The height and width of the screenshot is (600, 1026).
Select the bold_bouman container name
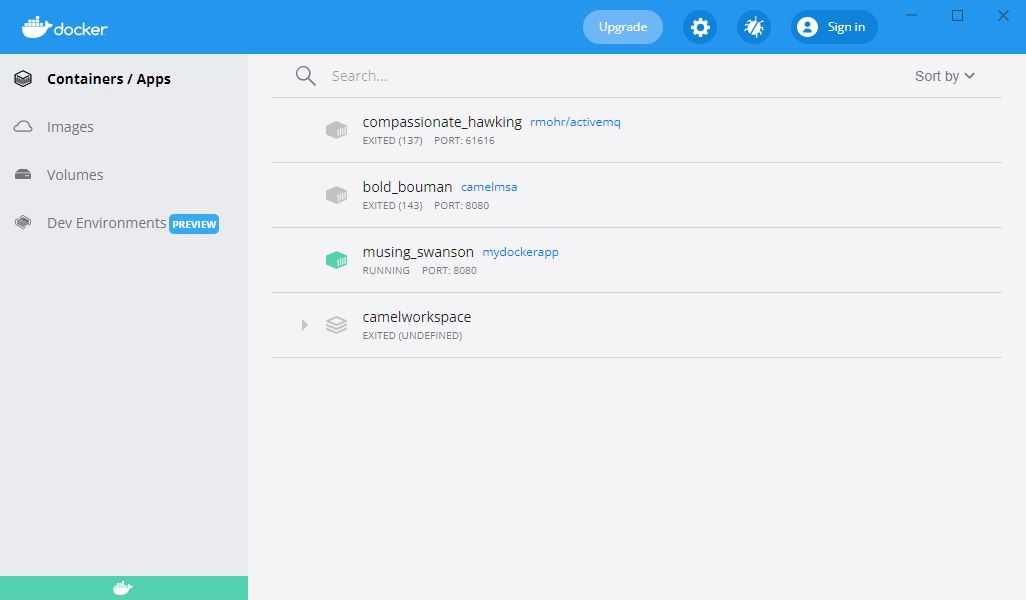click(407, 187)
